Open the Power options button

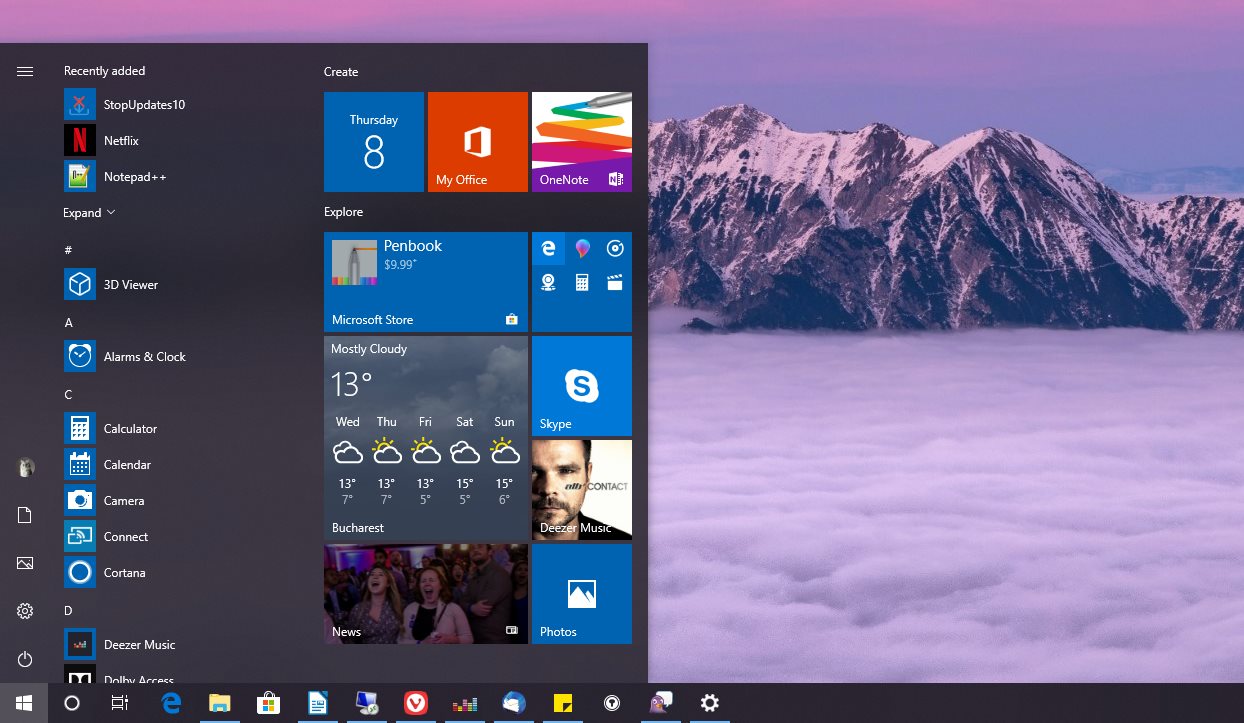click(25, 659)
